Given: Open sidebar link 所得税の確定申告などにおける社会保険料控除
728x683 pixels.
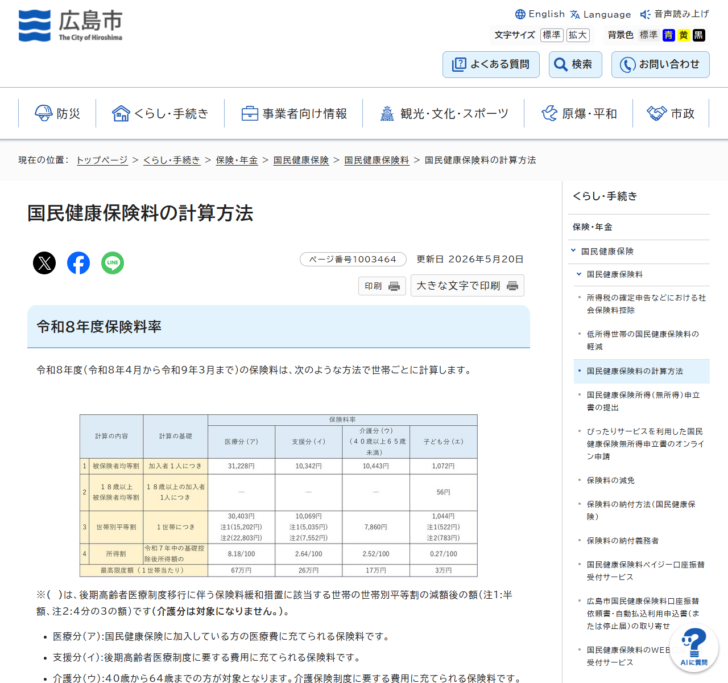Looking at the screenshot, I should click(646, 304).
